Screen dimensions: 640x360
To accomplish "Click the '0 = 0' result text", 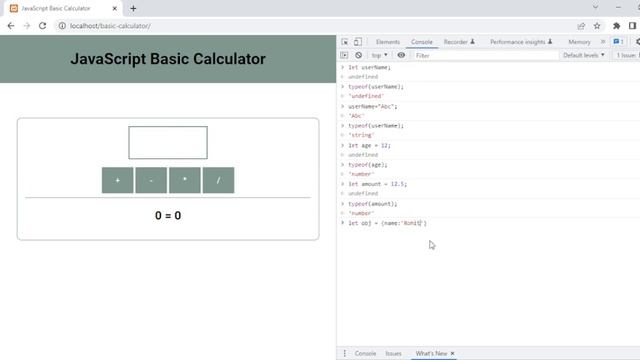I will (168, 216).
